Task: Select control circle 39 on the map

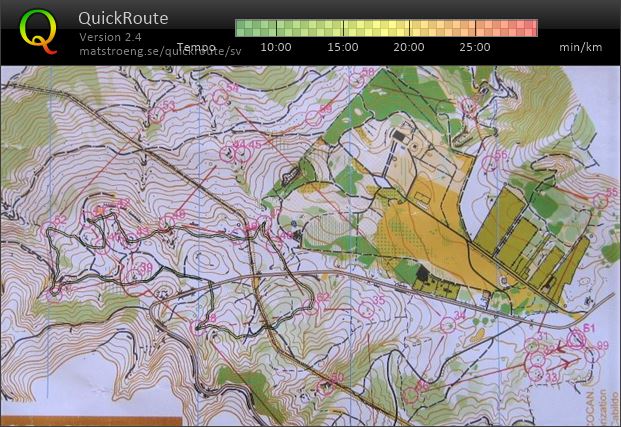Action: (x=134, y=276)
